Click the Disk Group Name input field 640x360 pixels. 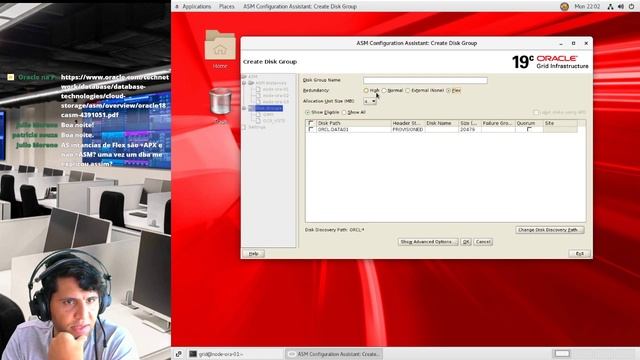(x=425, y=80)
